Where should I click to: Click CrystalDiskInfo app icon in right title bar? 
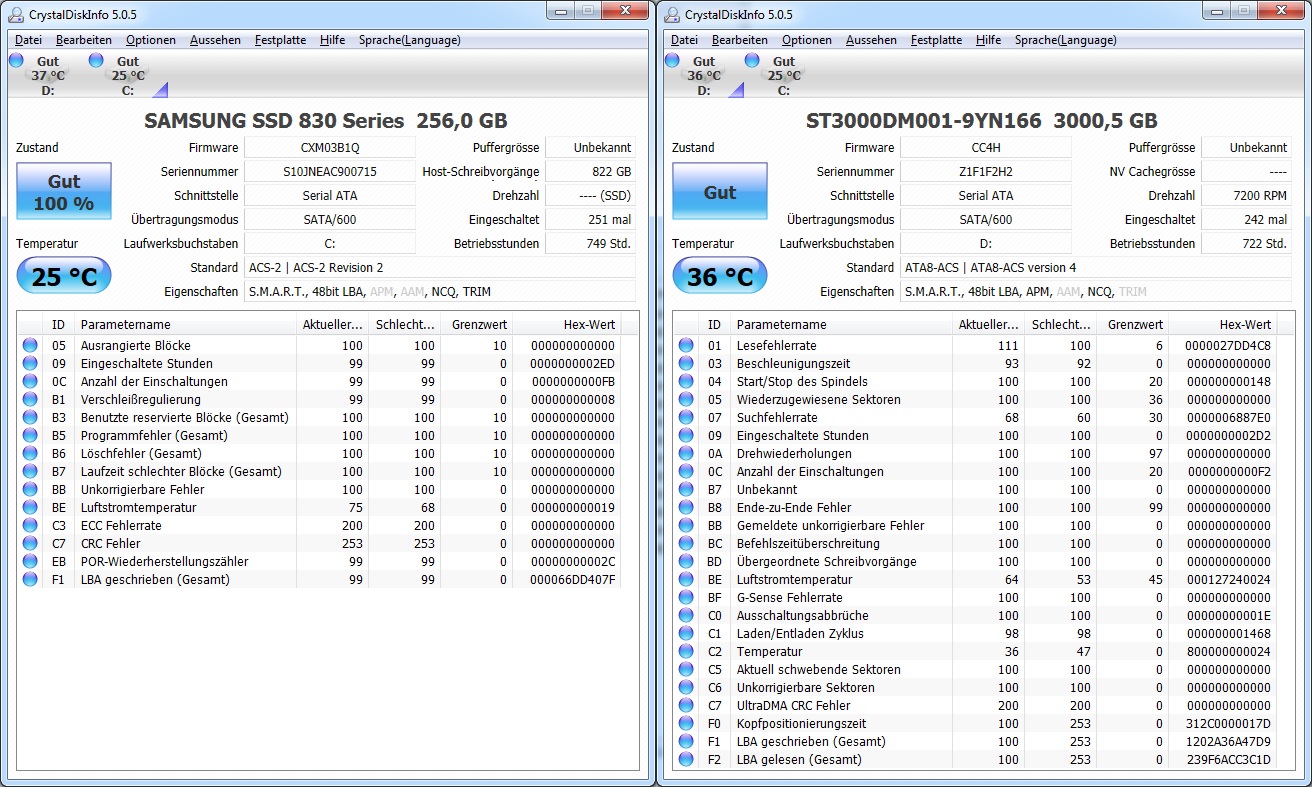[x=671, y=14]
